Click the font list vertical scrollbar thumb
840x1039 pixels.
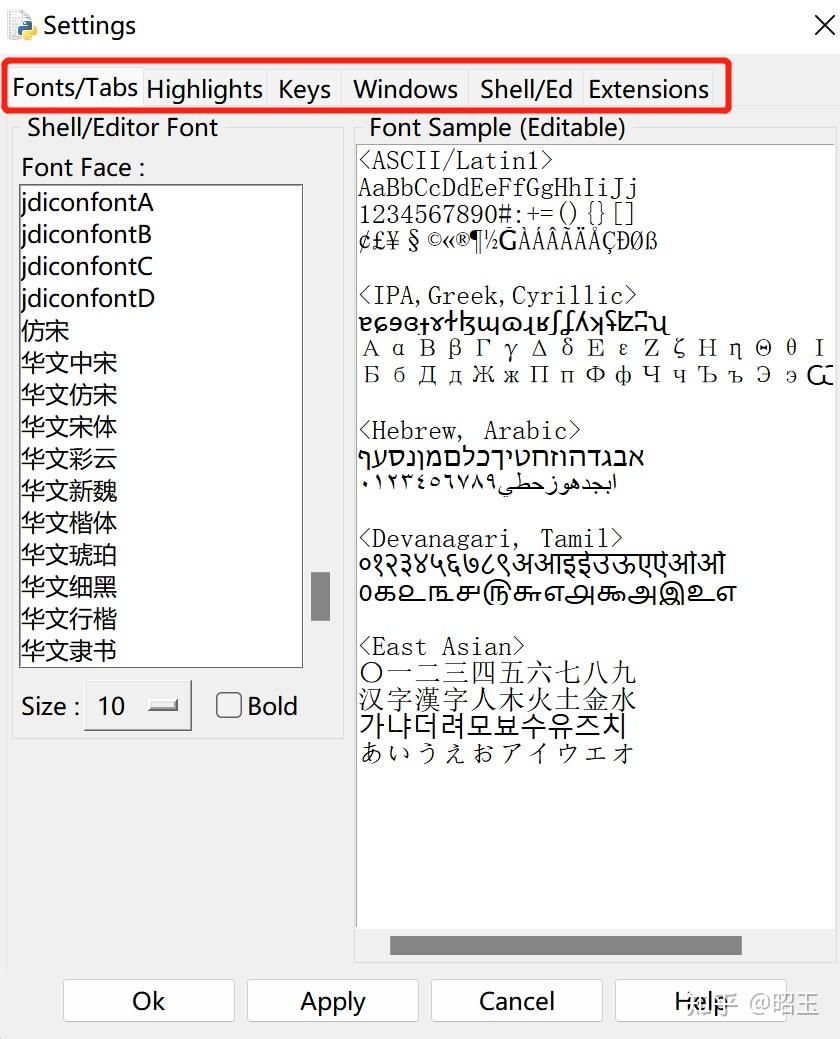(x=321, y=596)
